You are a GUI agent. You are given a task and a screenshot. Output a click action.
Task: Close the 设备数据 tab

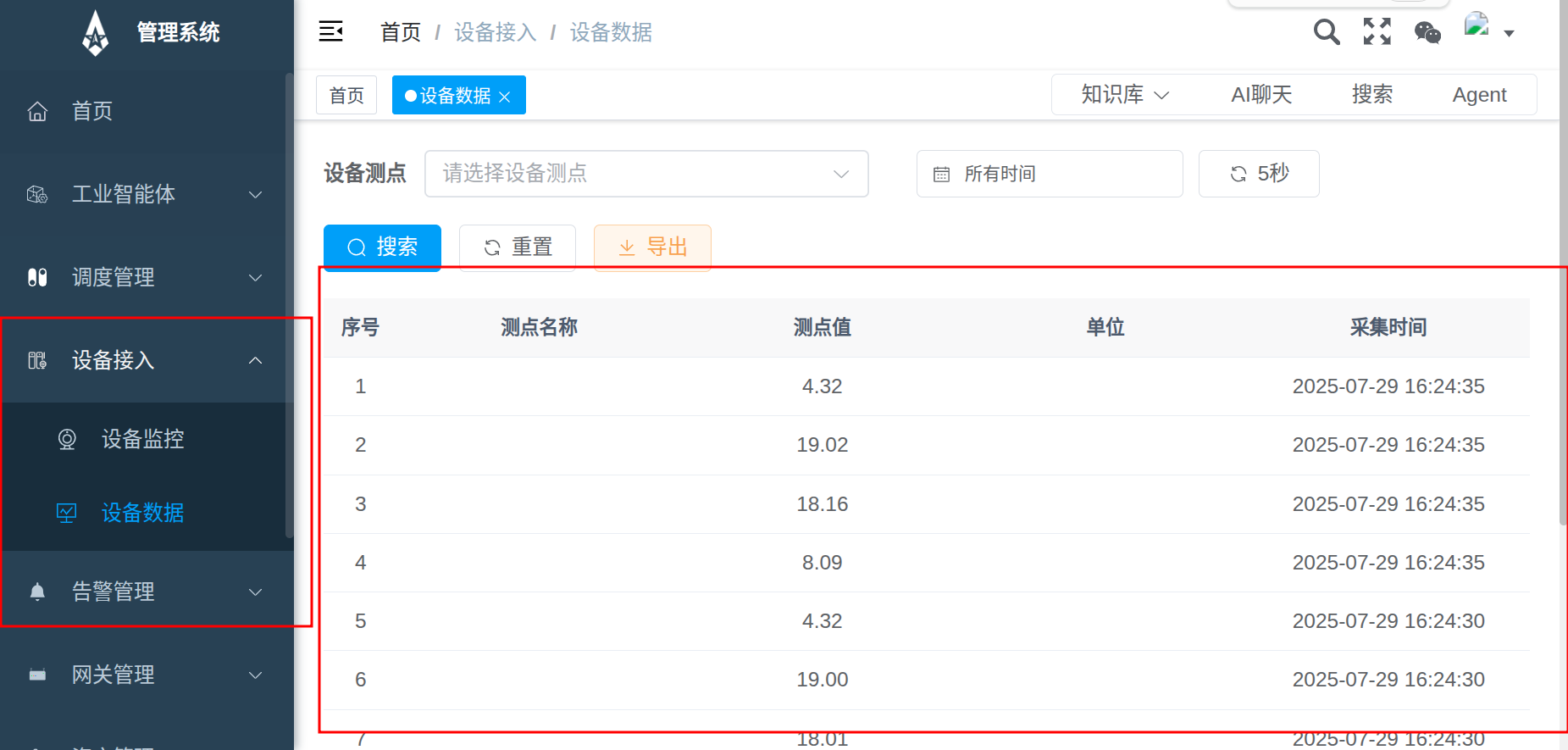point(505,97)
